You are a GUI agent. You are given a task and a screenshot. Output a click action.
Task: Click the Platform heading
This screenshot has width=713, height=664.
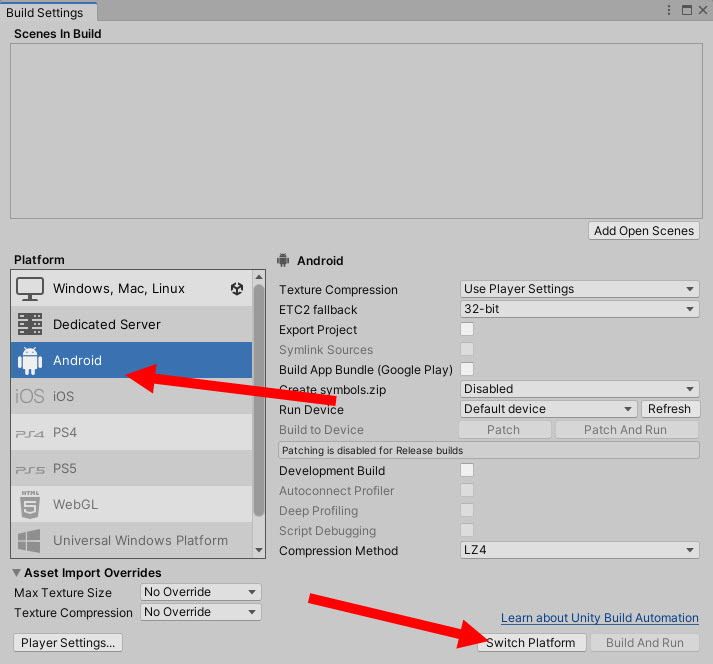(x=39, y=260)
